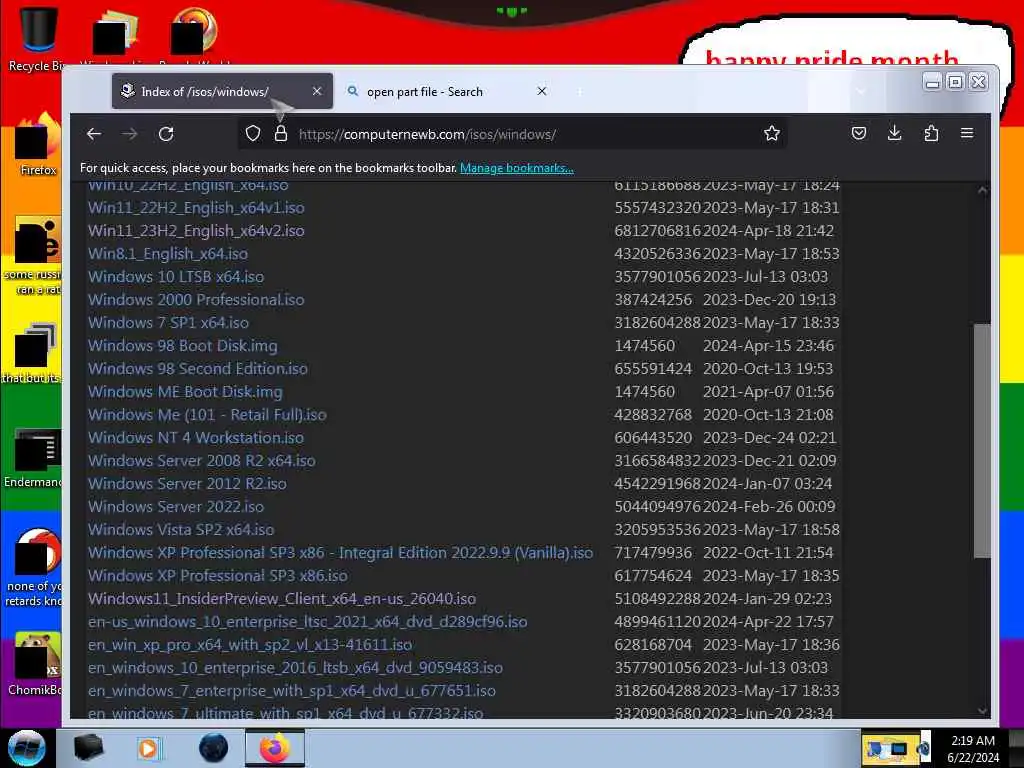Click scrollbar up arrow
Image resolution: width=1024 pixels, height=768 pixels.
[x=982, y=190]
